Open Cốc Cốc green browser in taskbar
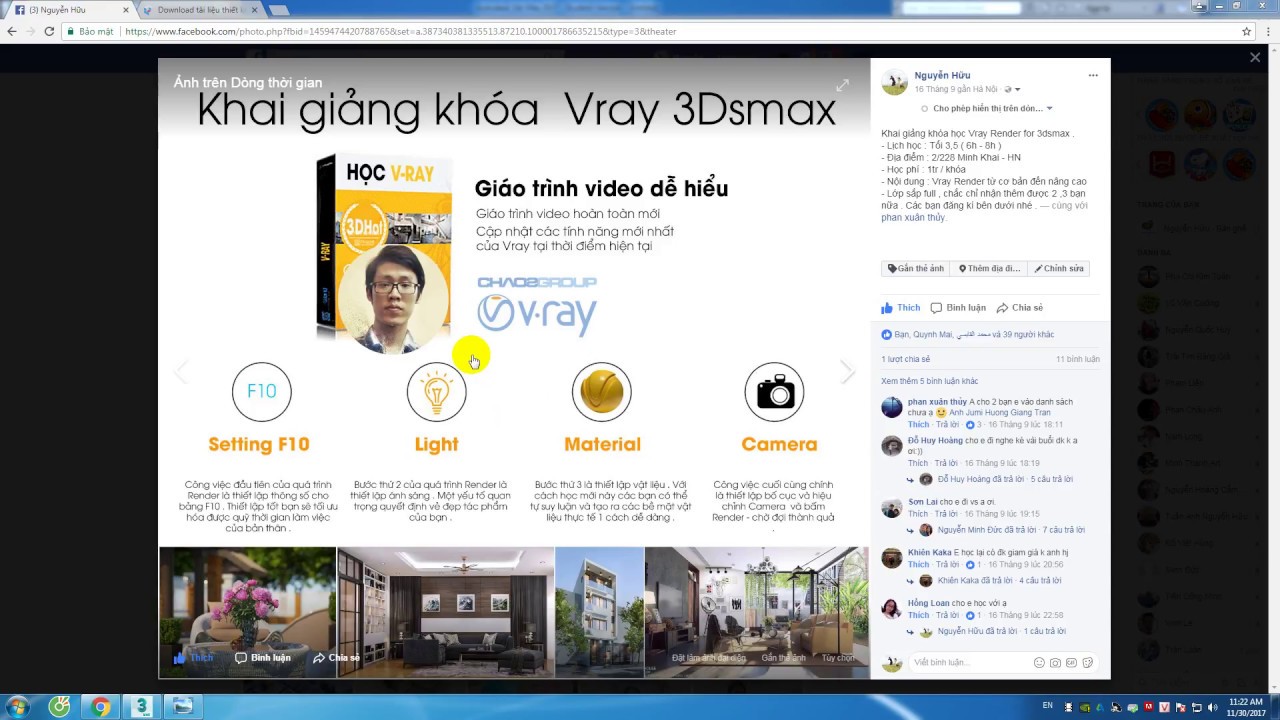This screenshot has width=1280, height=720. point(59,707)
